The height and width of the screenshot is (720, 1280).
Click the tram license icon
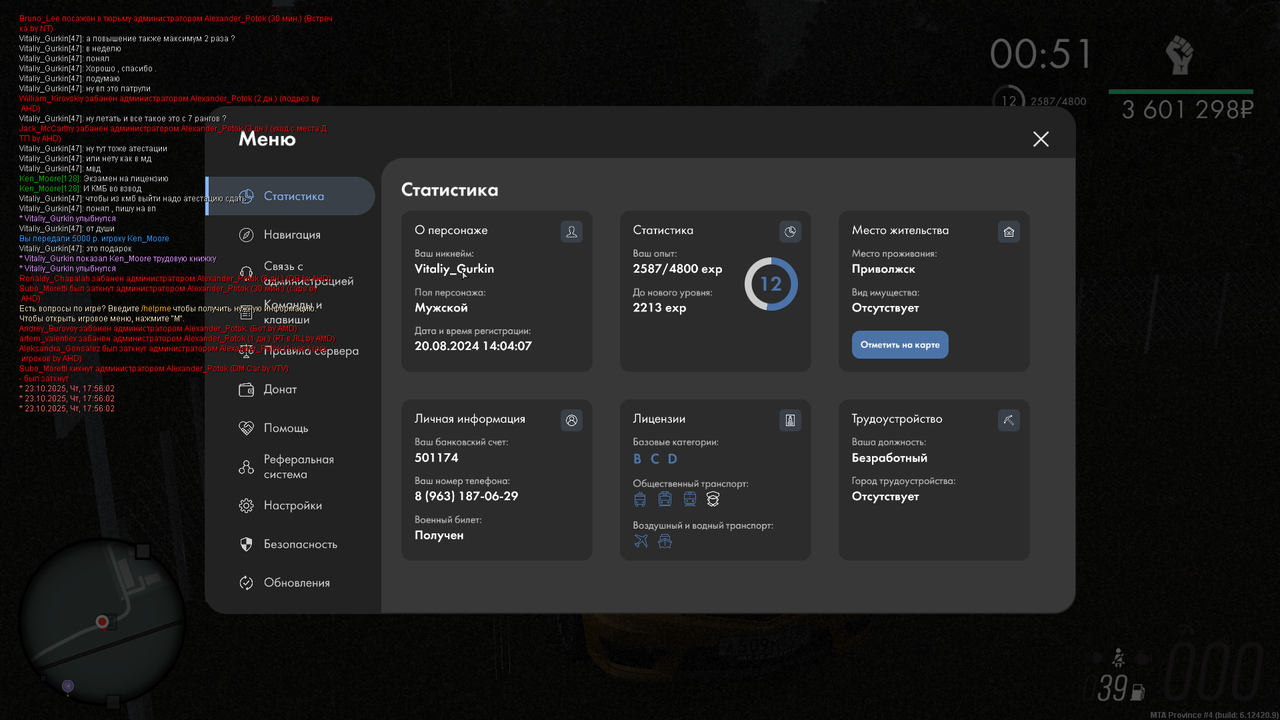(x=689, y=499)
